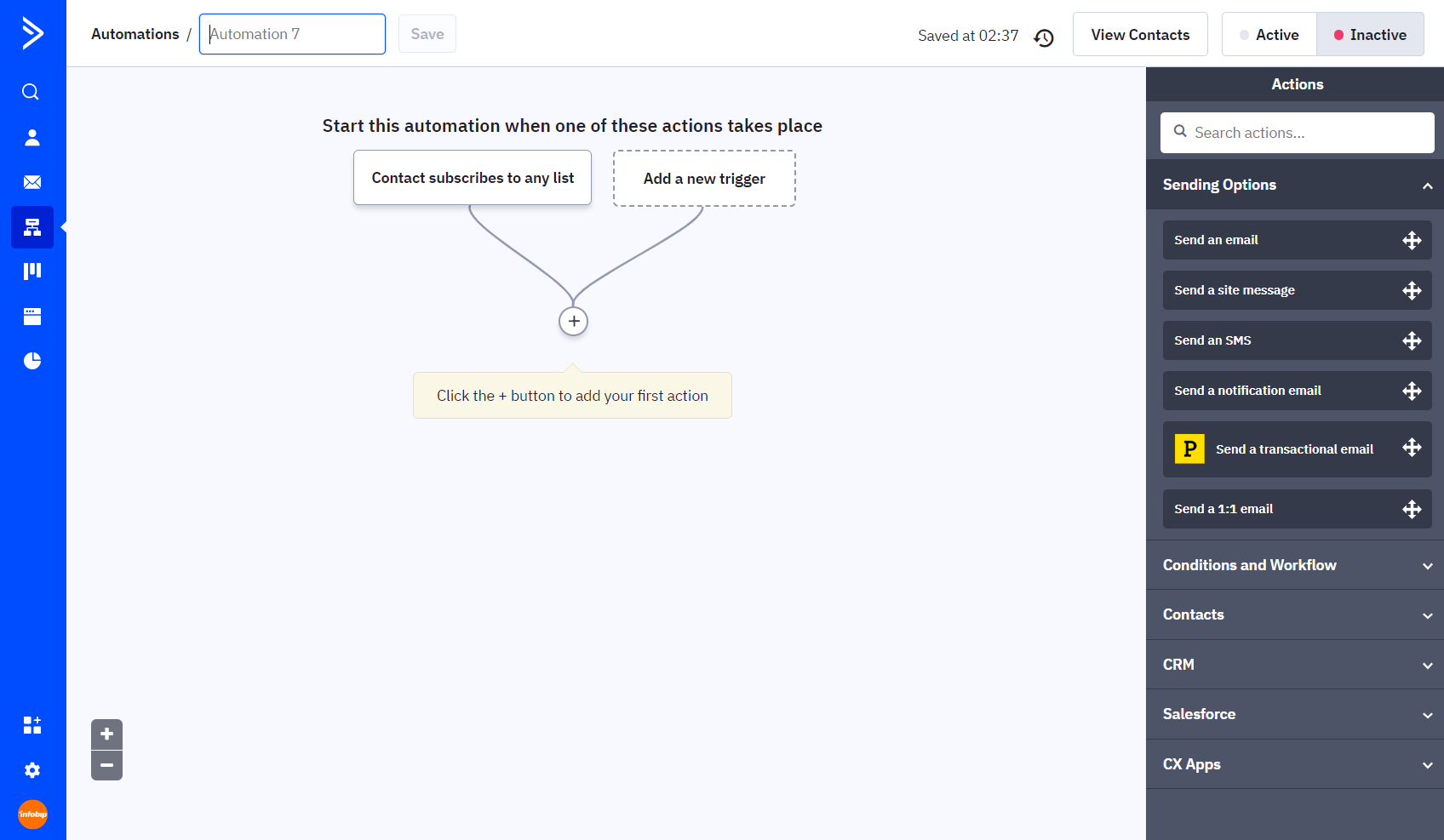Click the View Contacts button
This screenshot has width=1444, height=840.
tap(1139, 35)
